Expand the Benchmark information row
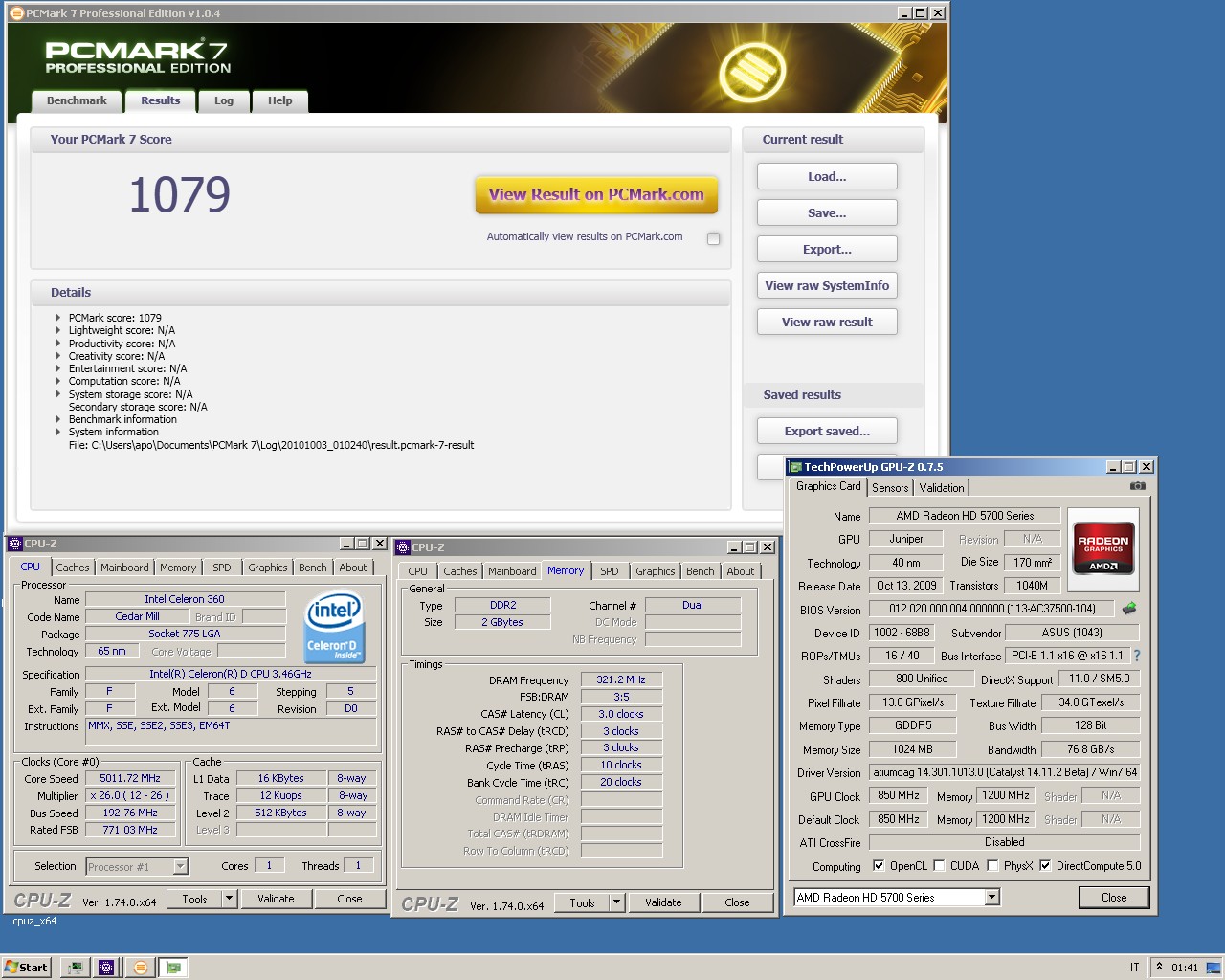 coord(57,419)
